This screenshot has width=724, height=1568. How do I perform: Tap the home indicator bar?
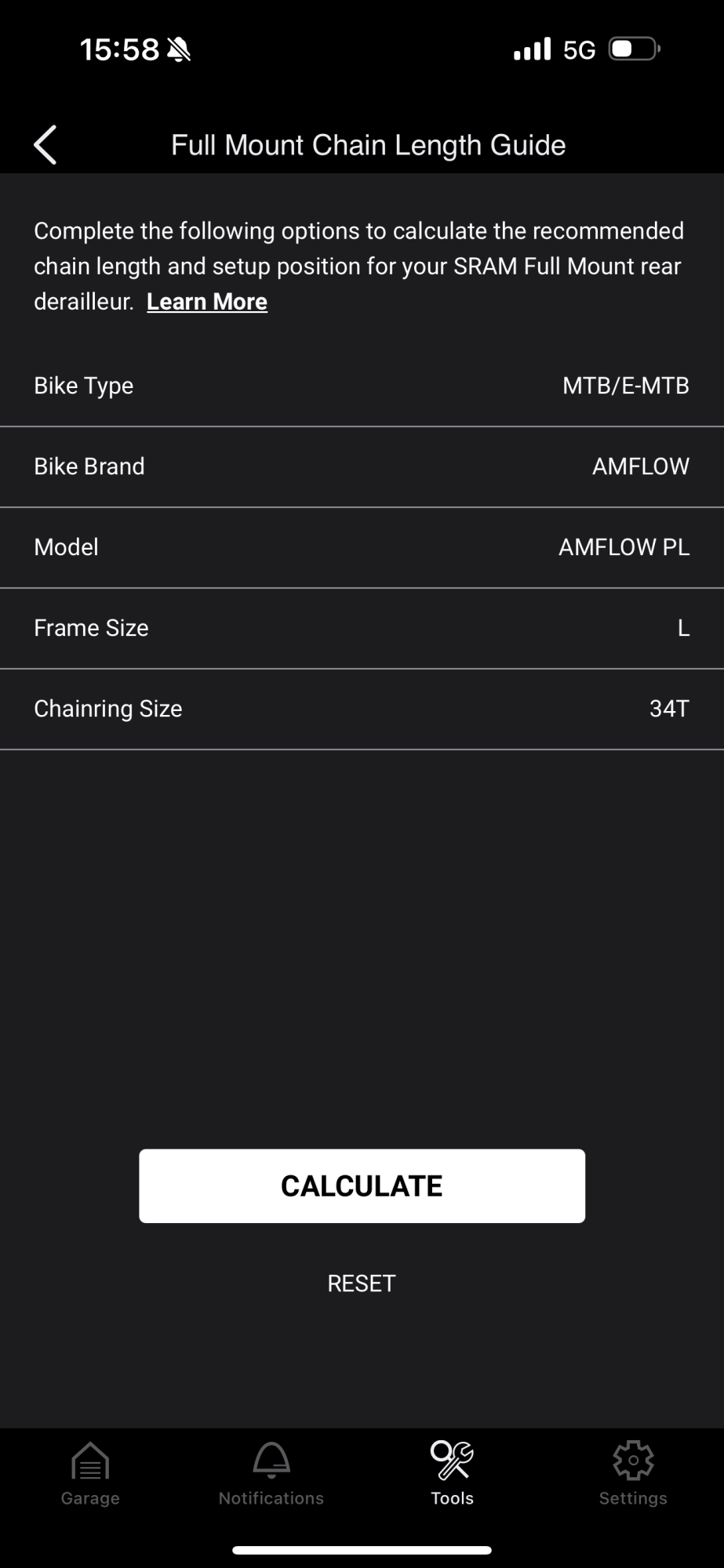pos(362,1550)
